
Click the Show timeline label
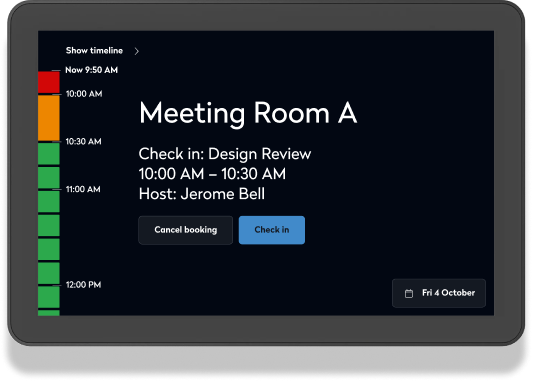94,51
